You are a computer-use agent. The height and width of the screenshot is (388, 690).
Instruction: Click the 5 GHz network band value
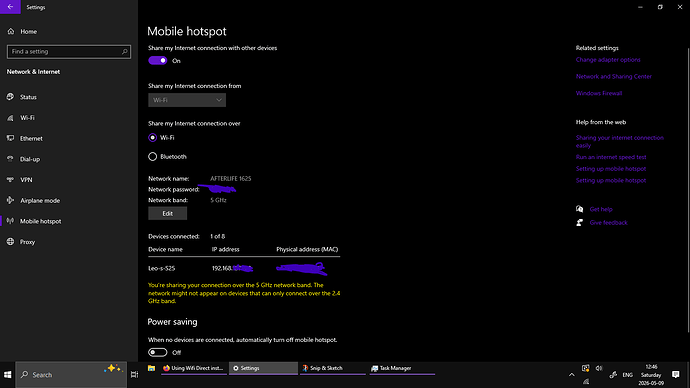tap(218, 200)
